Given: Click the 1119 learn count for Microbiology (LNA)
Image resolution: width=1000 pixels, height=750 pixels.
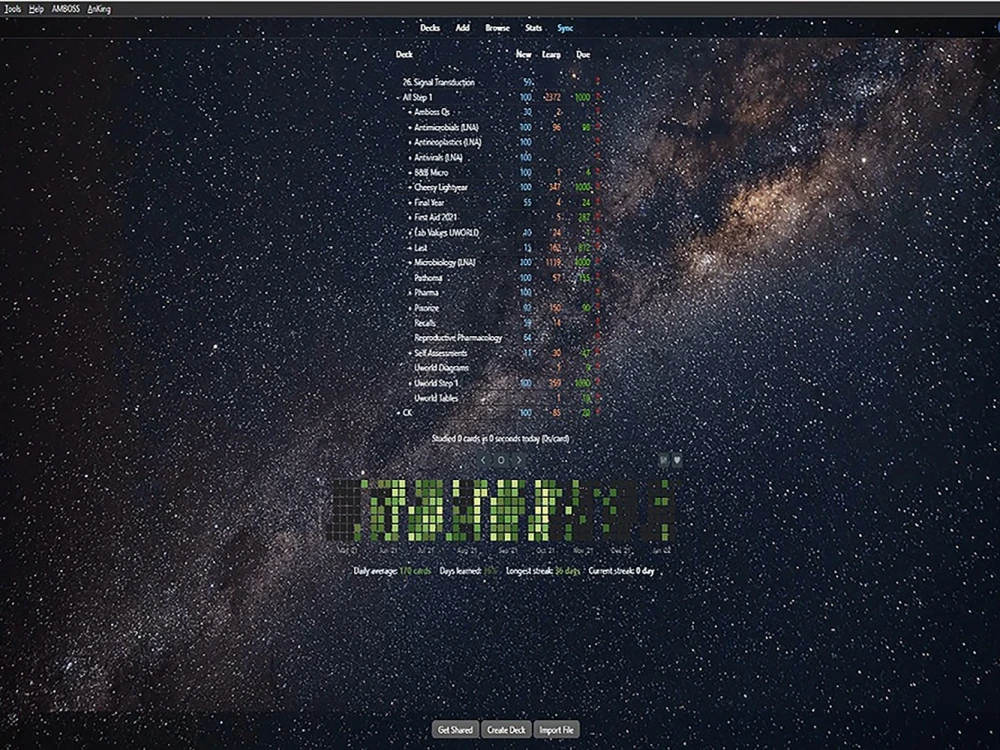Looking at the screenshot, I should 553,263.
